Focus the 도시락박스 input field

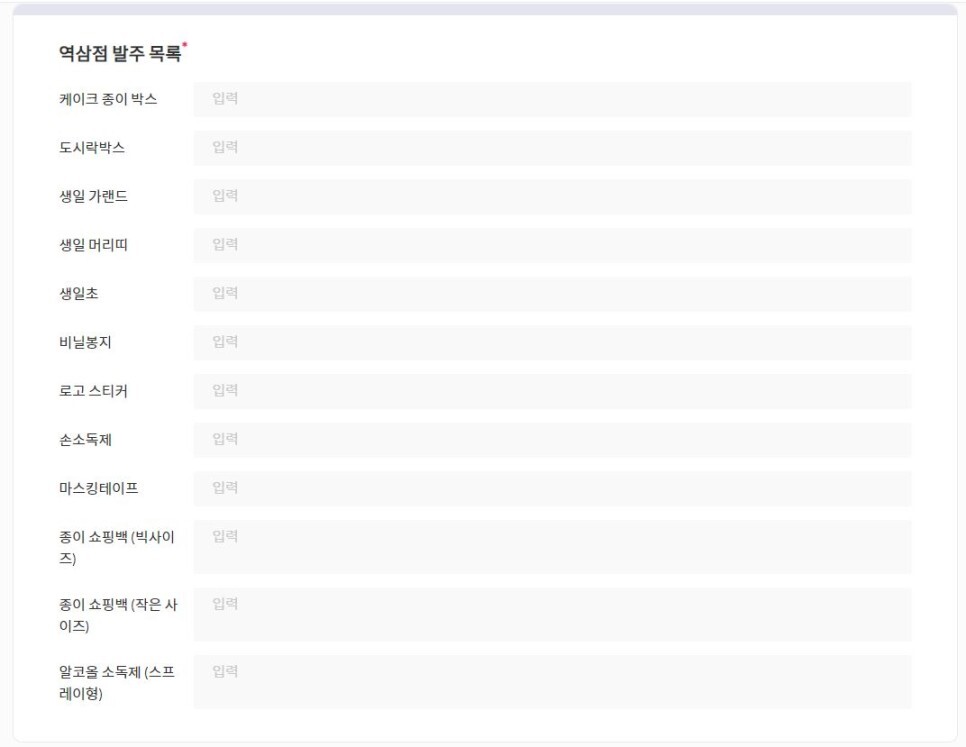pos(553,148)
